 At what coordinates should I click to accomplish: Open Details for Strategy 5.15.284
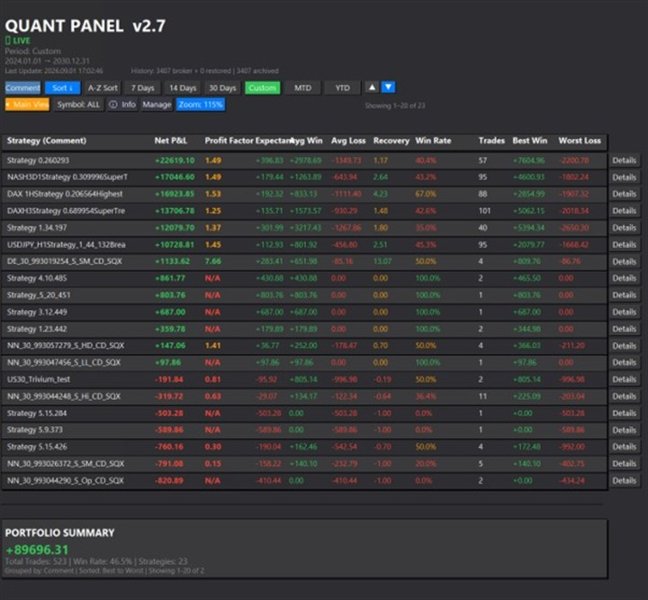[x=624, y=413]
